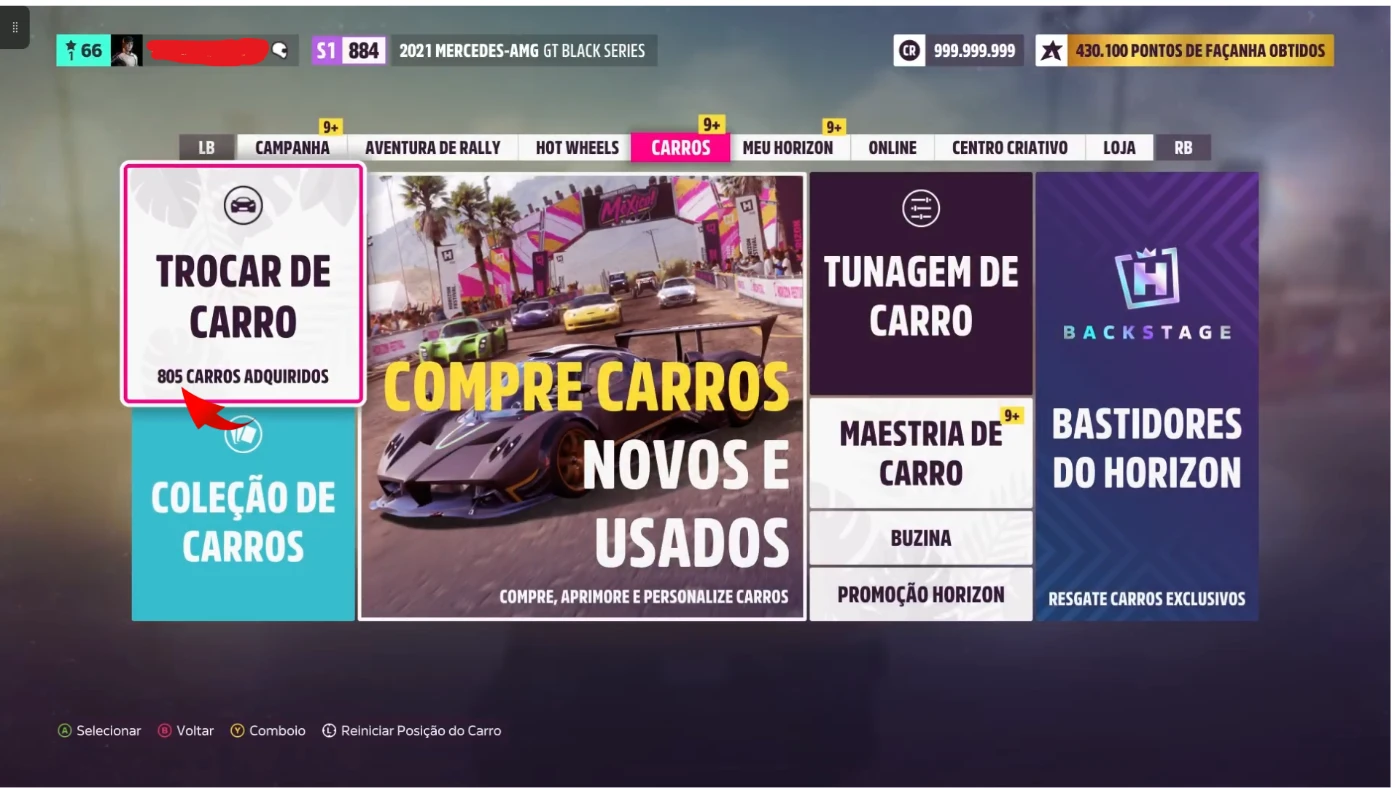Screen dimensions: 1400x788
Task: Click the RB bumper tab indicator
Action: click(x=1182, y=148)
